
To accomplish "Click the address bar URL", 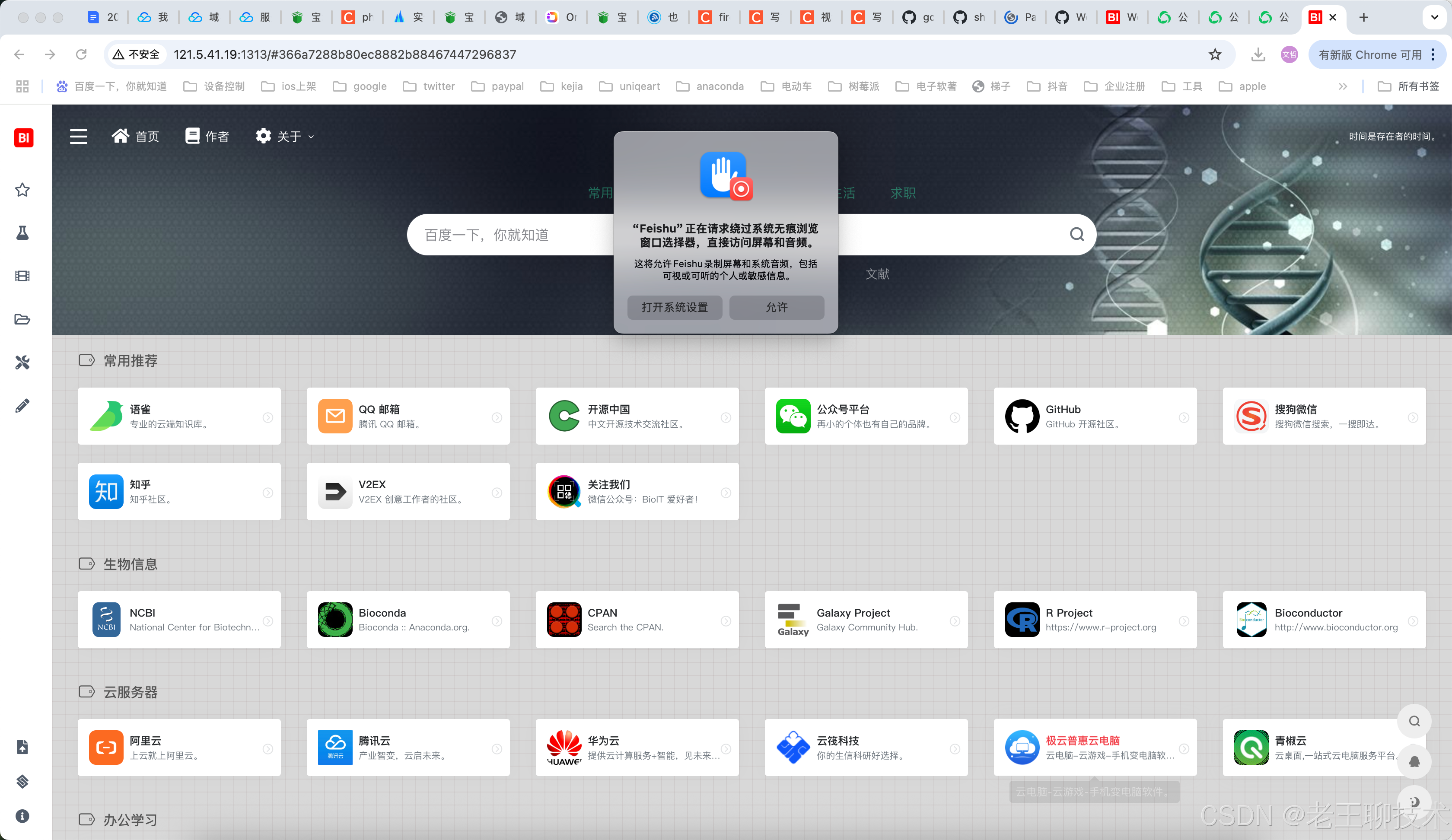I will (x=344, y=54).
